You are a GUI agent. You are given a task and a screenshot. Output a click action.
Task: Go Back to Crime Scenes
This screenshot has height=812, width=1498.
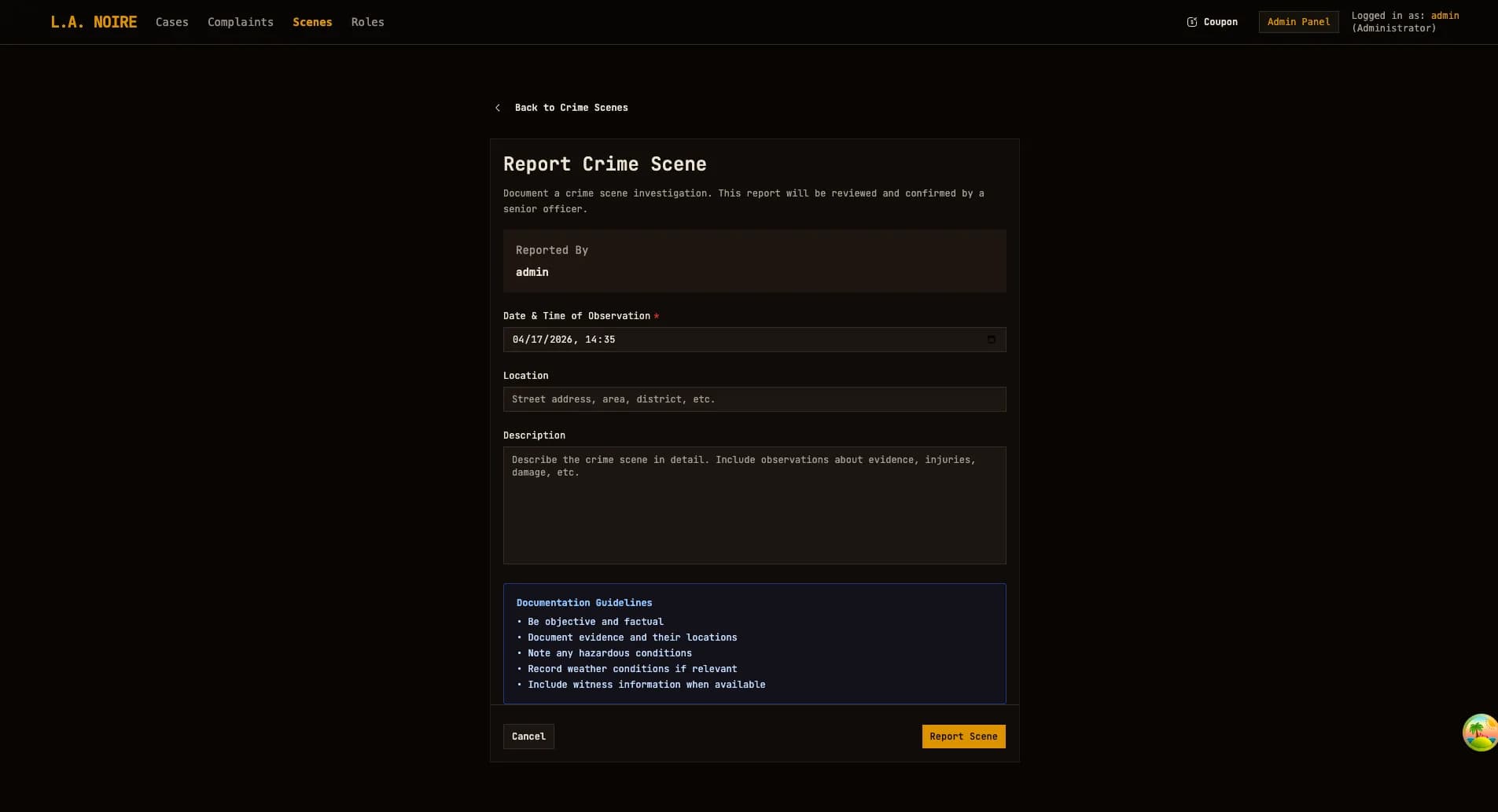point(562,108)
